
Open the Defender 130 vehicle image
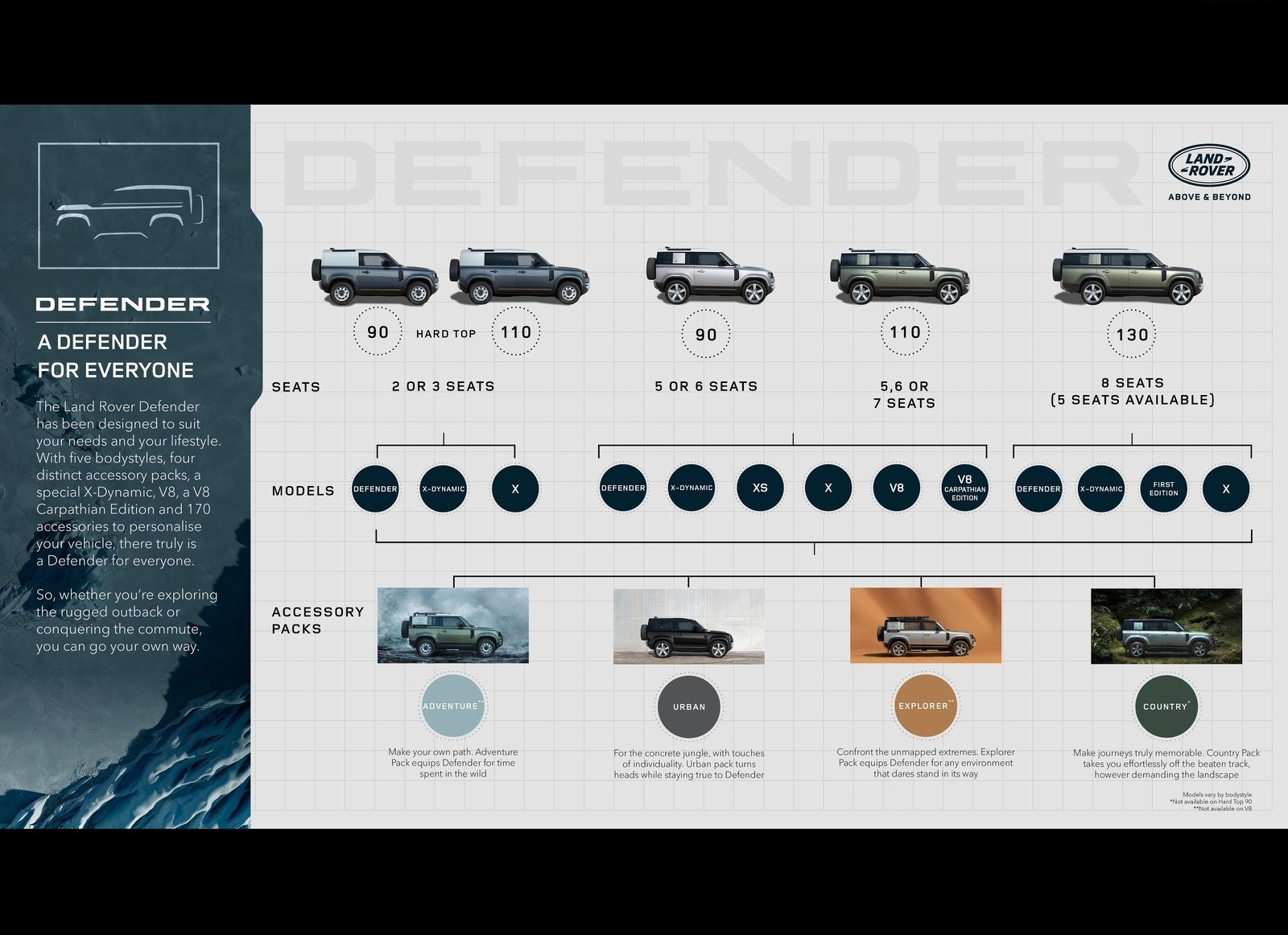[1127, 275]
